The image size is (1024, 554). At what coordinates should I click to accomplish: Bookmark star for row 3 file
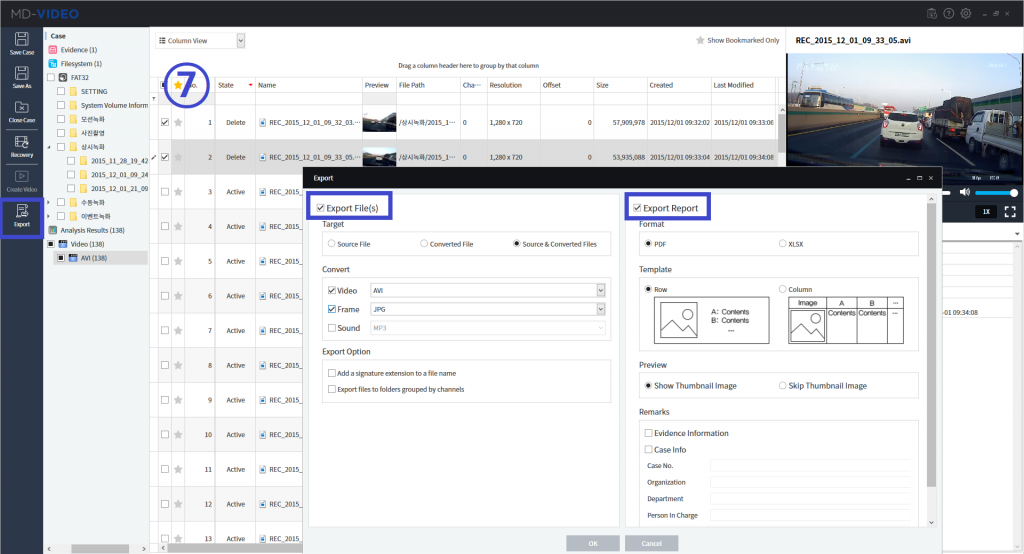coord(178,191)
